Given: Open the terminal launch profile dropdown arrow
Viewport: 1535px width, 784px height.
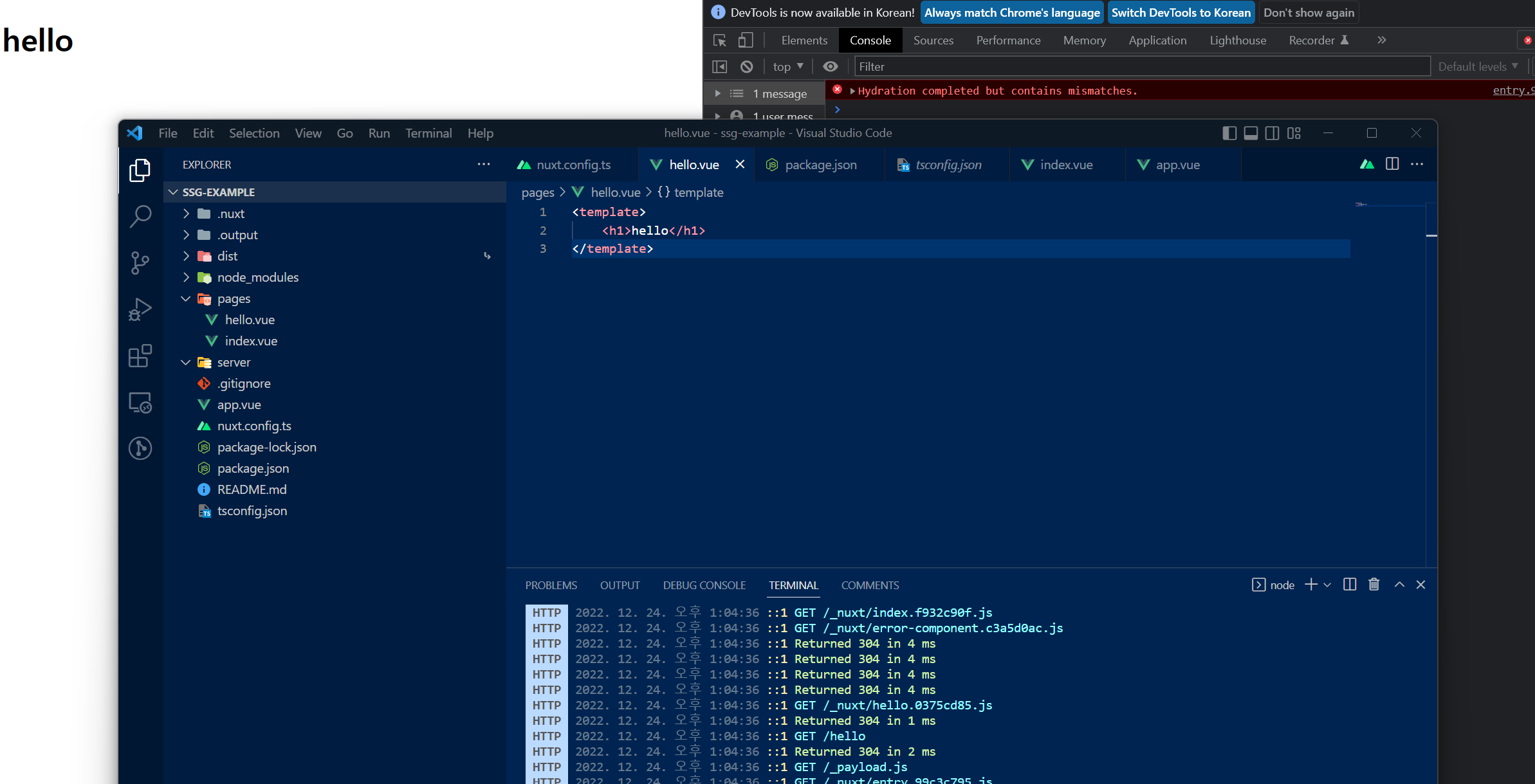Looking at the screenshot, I should 1327,585.
